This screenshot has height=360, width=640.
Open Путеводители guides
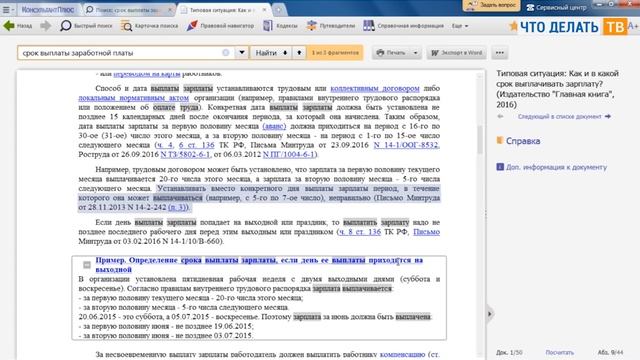pyautogui.click(x=331, y=26)
